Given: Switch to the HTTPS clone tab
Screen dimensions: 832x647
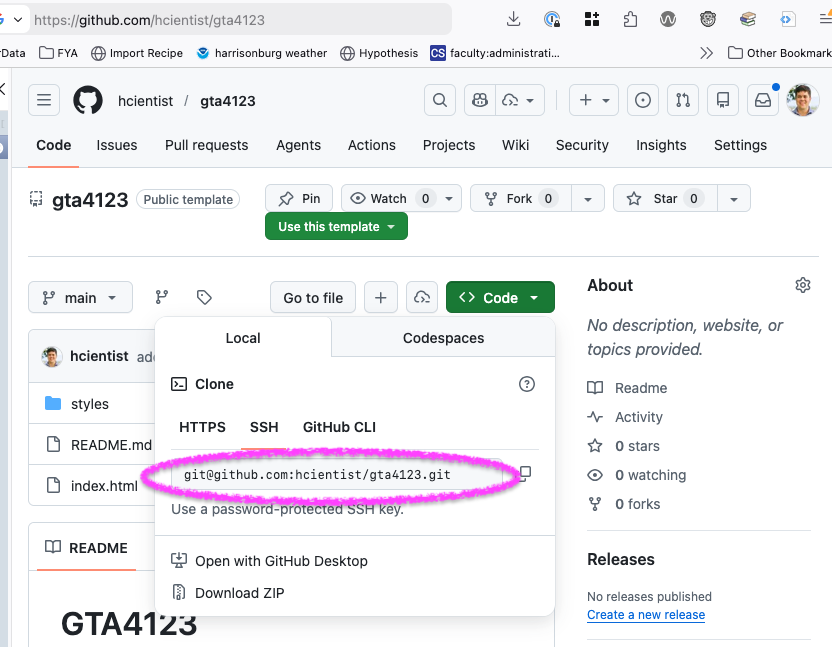Looking at the screenshot, I should [201, 427].
